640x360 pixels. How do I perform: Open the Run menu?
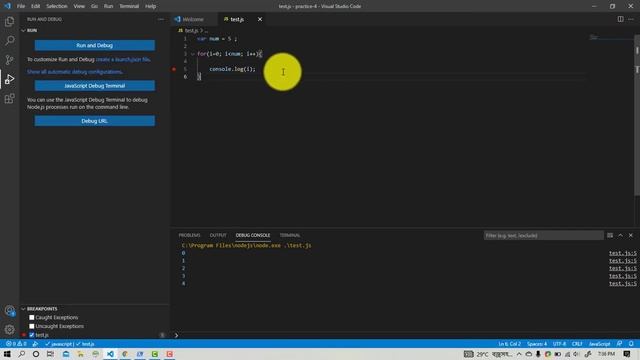[x=108, y=6]
